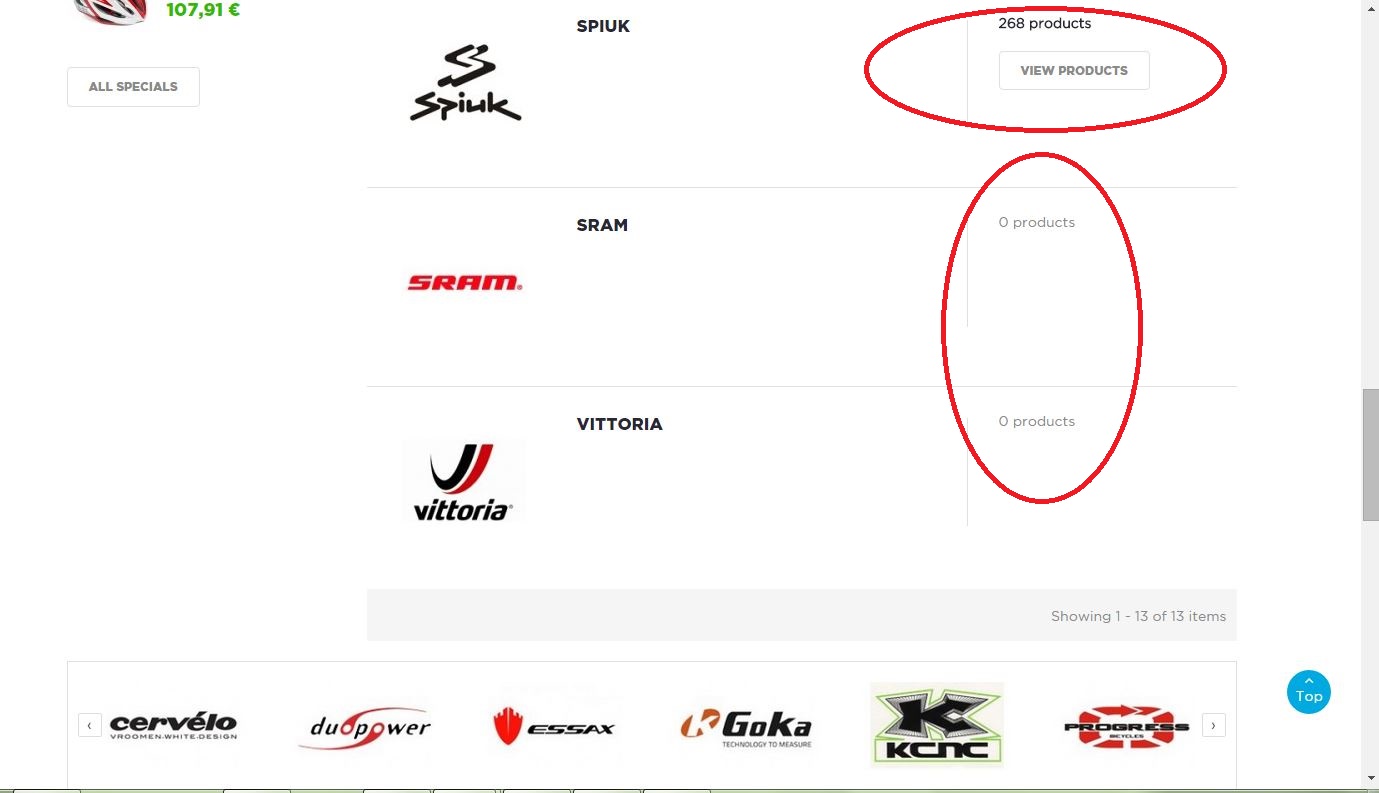This screenshot has height=793, width=1379.
Task: Open the SRAM brand name link
Action: click(602, 226)
